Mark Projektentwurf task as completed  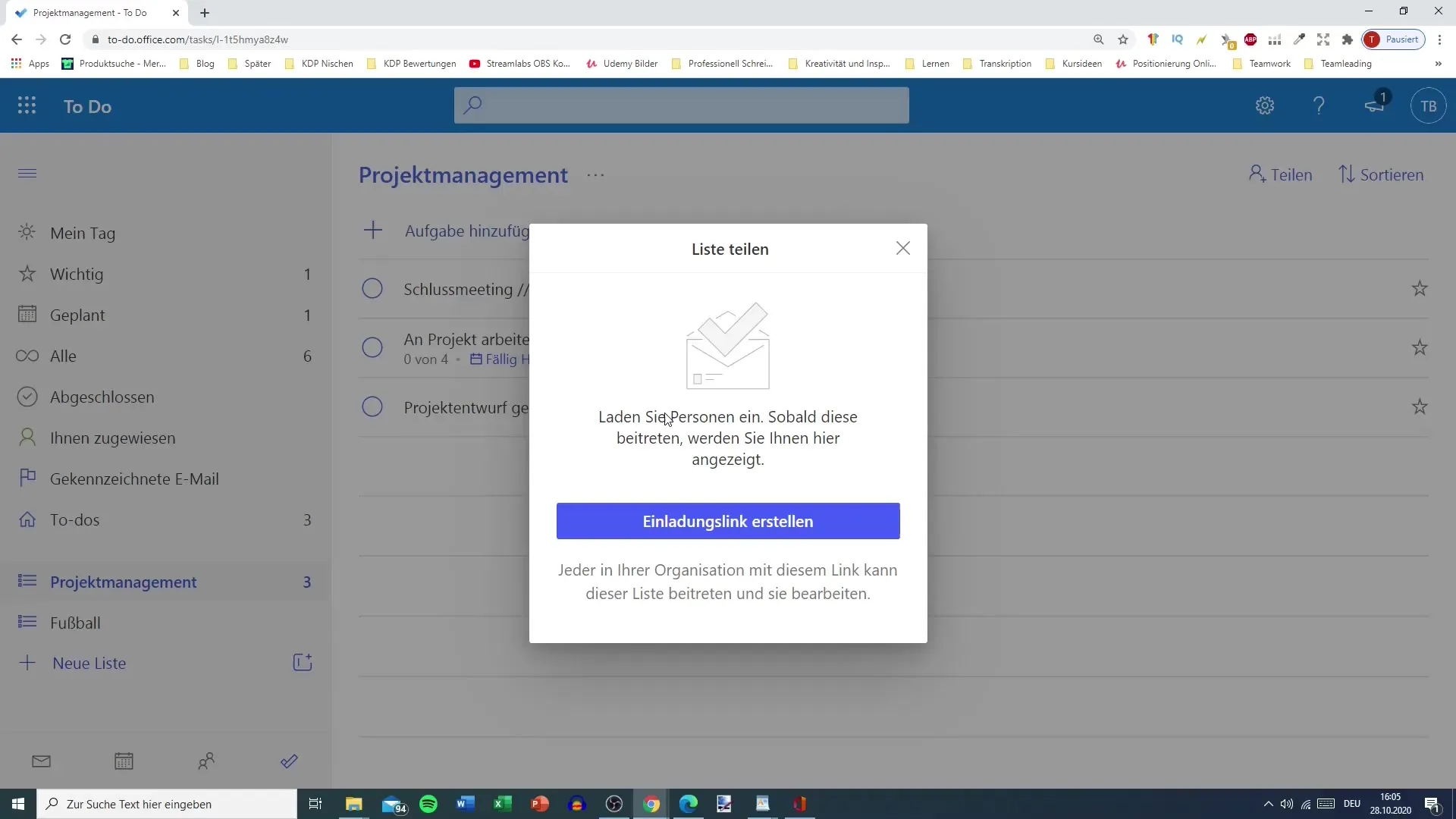point(372,406)
